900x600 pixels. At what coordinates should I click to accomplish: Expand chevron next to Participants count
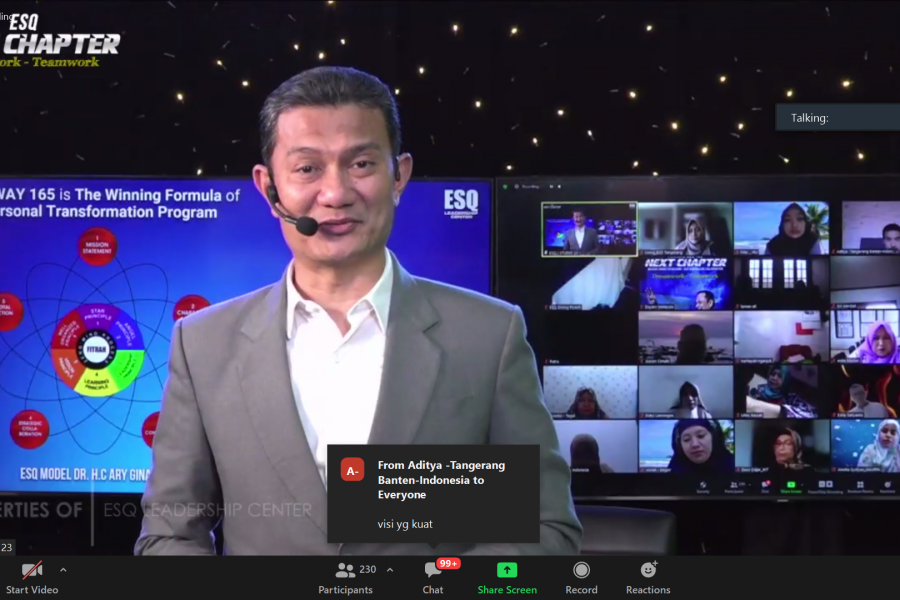coord(390,570)
